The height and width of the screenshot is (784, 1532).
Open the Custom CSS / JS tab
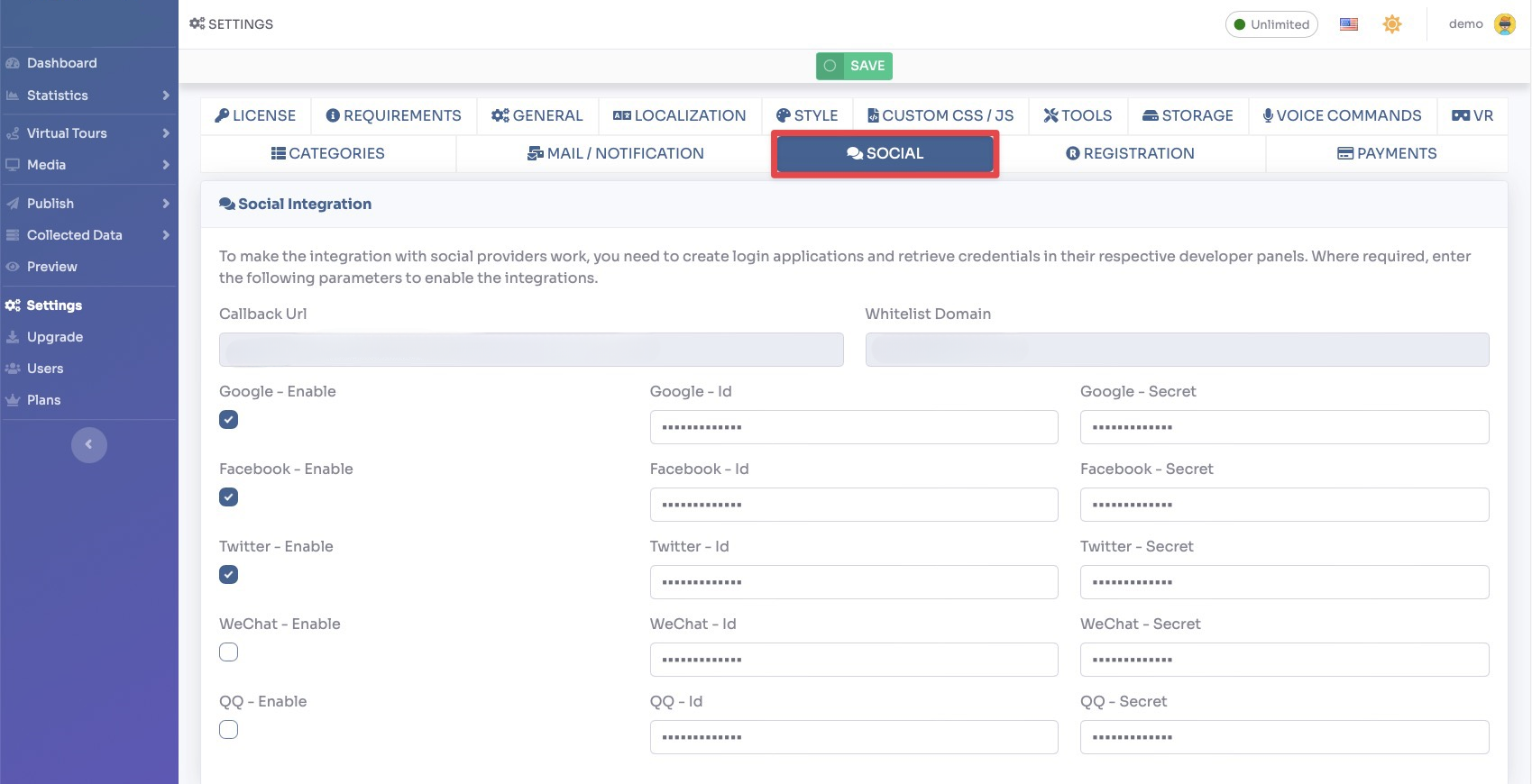[940, 115]
